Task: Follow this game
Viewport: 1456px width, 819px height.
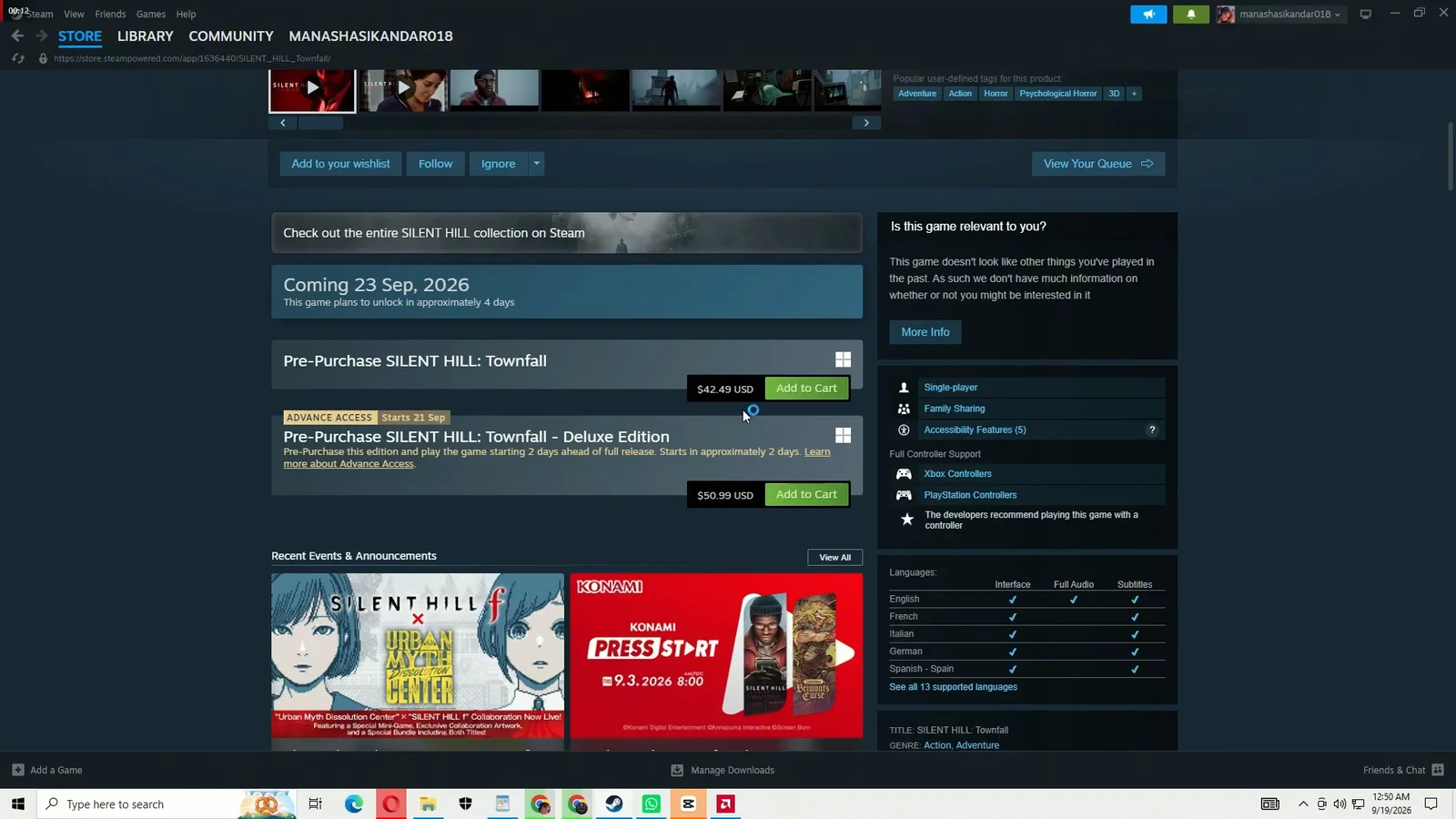Action: [435, 164]
